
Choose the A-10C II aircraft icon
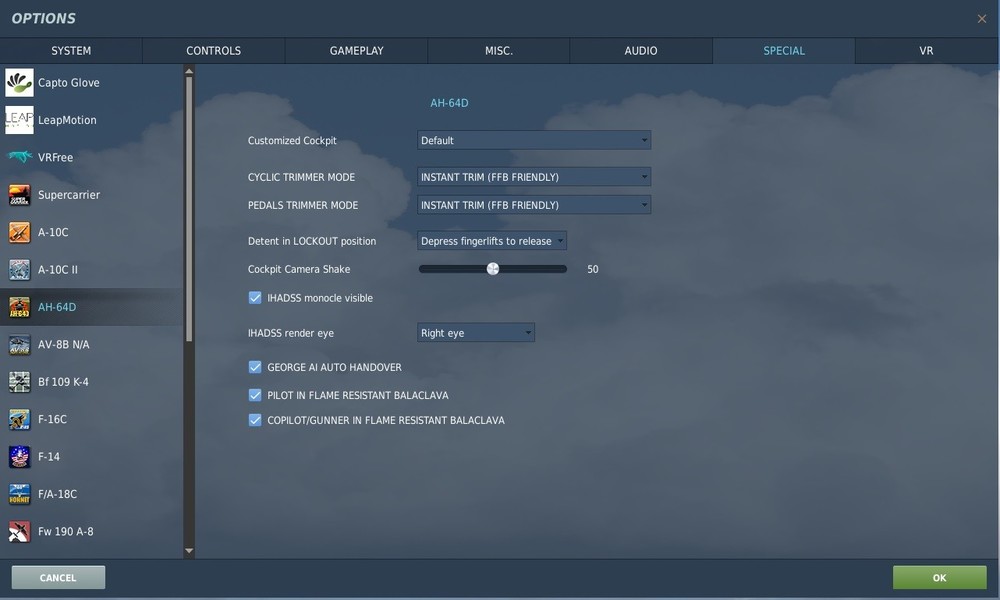(x=19, y=270)
